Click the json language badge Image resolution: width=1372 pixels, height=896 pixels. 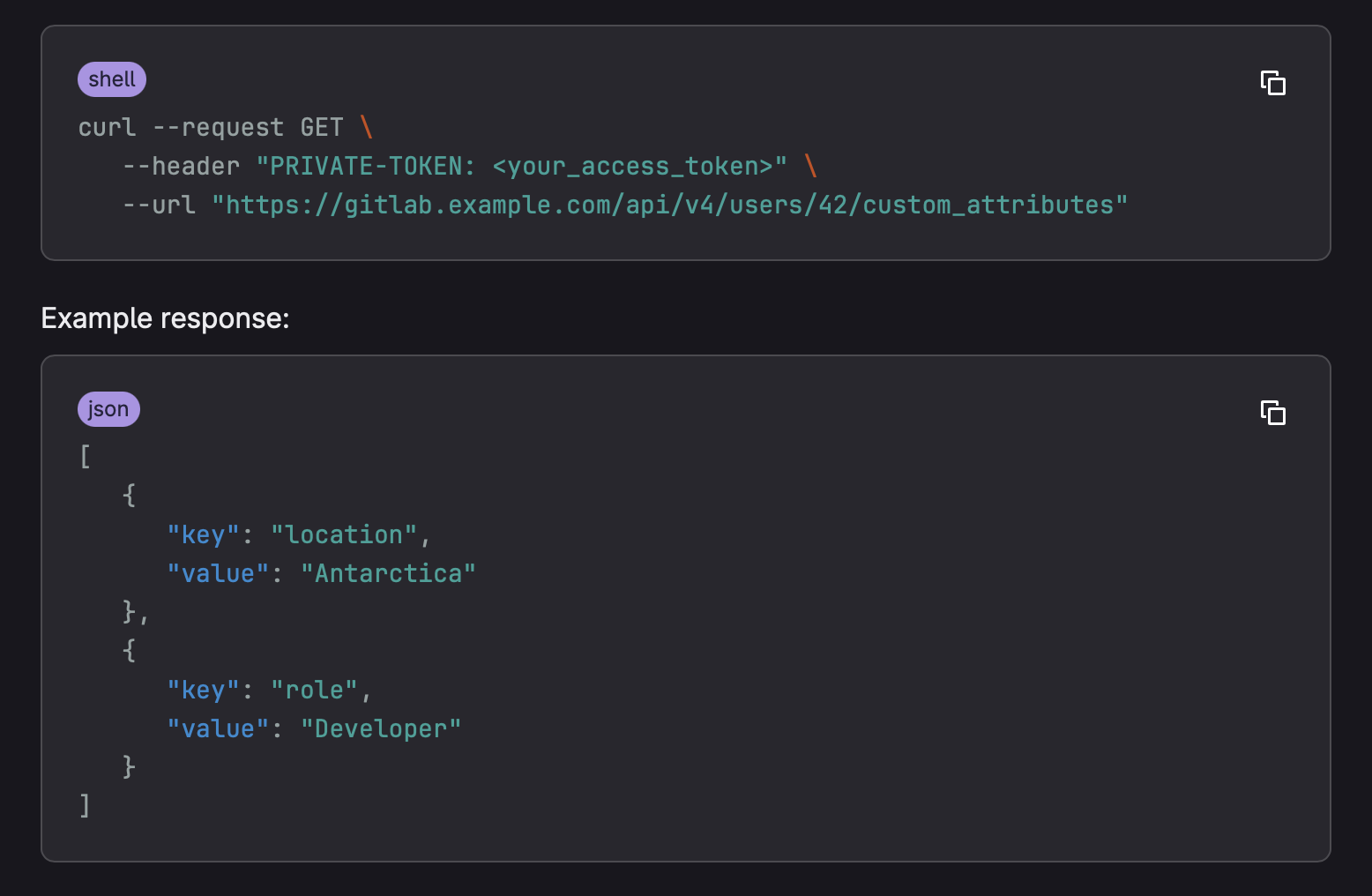coord(108,409)
